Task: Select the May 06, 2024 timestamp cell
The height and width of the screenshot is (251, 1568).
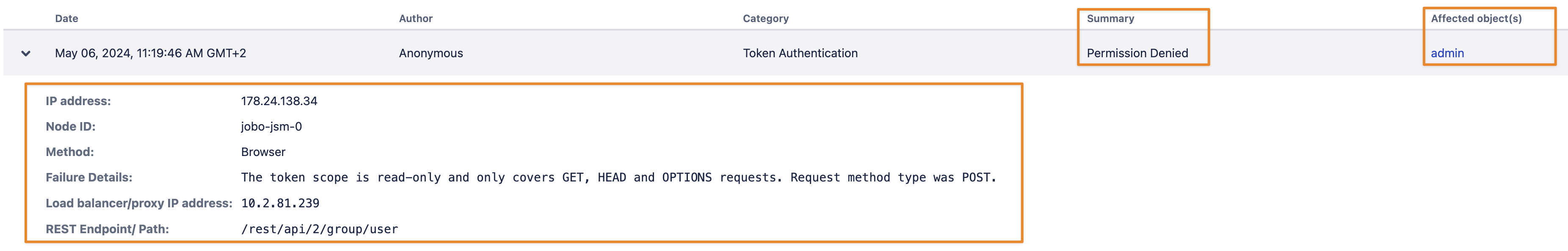Action: [x=150, y=53]
